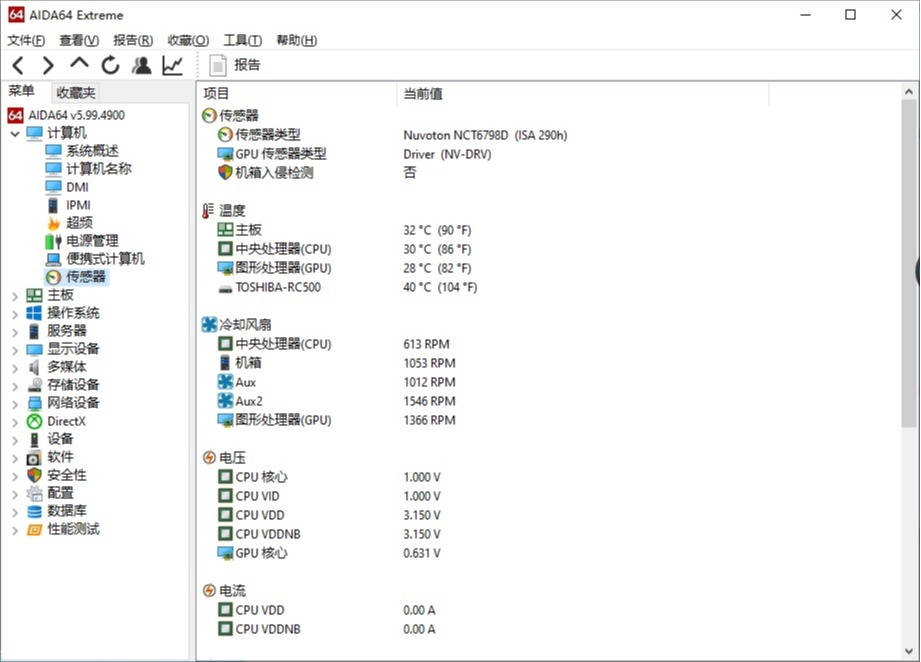Click the 设备 device icon
The height and width of the screenshot is (662, 921).
click(x=35, y=439)
